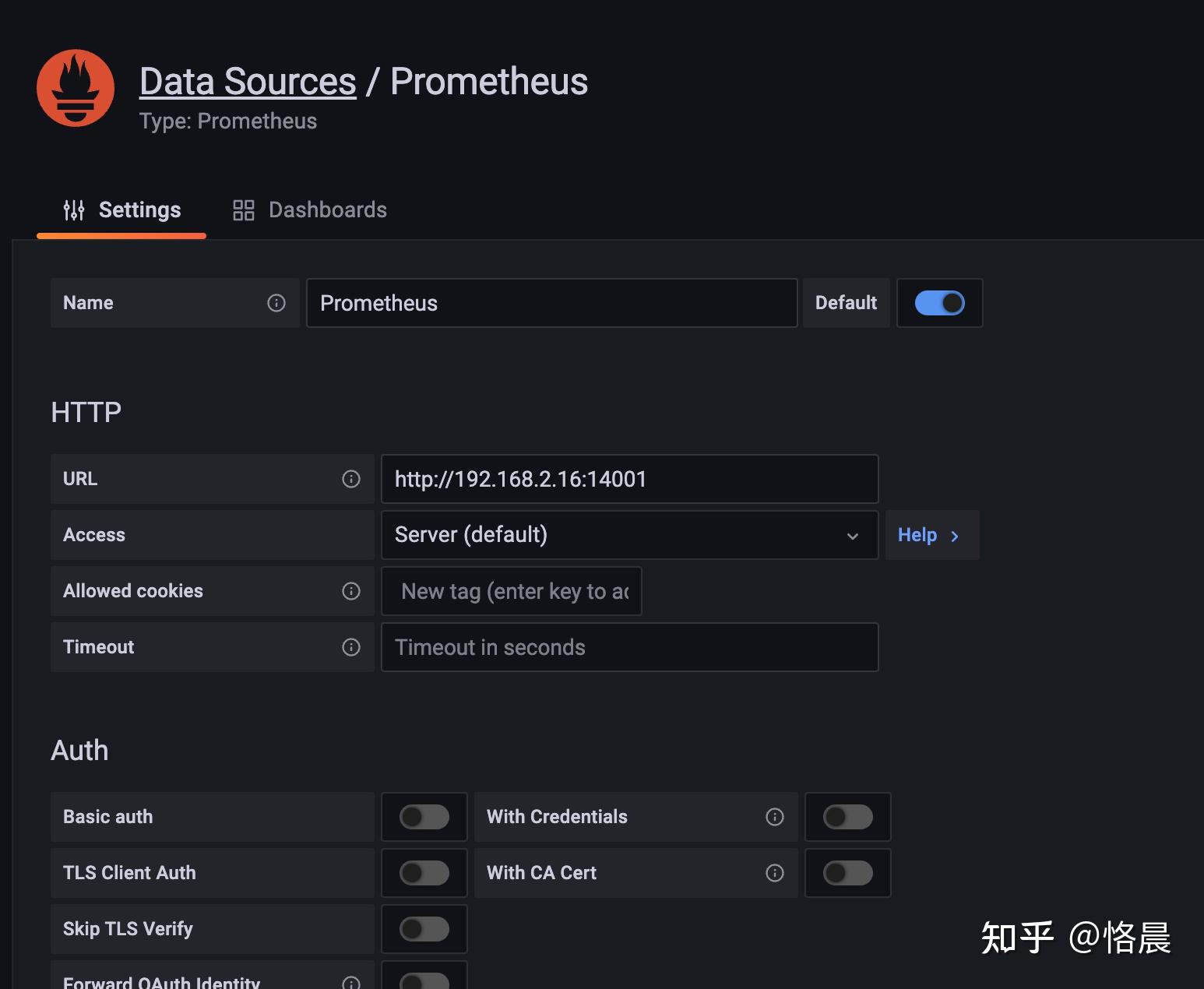Disable the Default data source toggle
Image resolution: width=1204 pixels, height=989 pixels.
pyautogui.click(x=940, y=303)
